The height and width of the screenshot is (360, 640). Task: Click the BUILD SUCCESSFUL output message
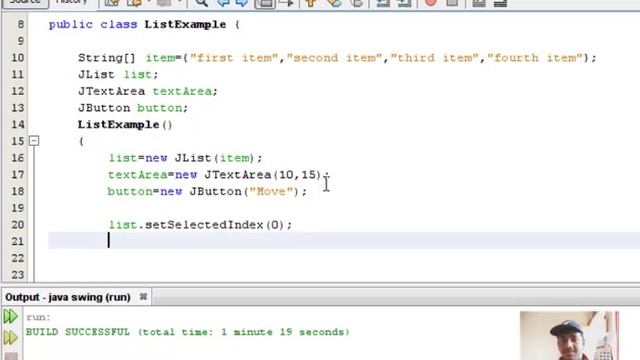(188, 332)
